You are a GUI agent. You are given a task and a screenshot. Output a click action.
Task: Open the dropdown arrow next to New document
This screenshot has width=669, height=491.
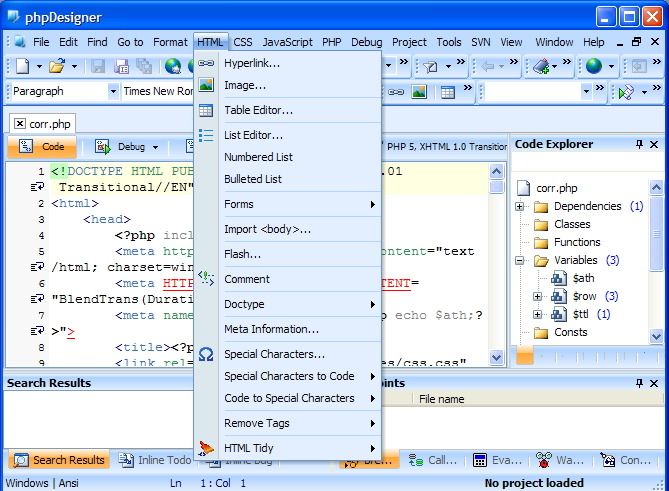[x=39, y=67]
